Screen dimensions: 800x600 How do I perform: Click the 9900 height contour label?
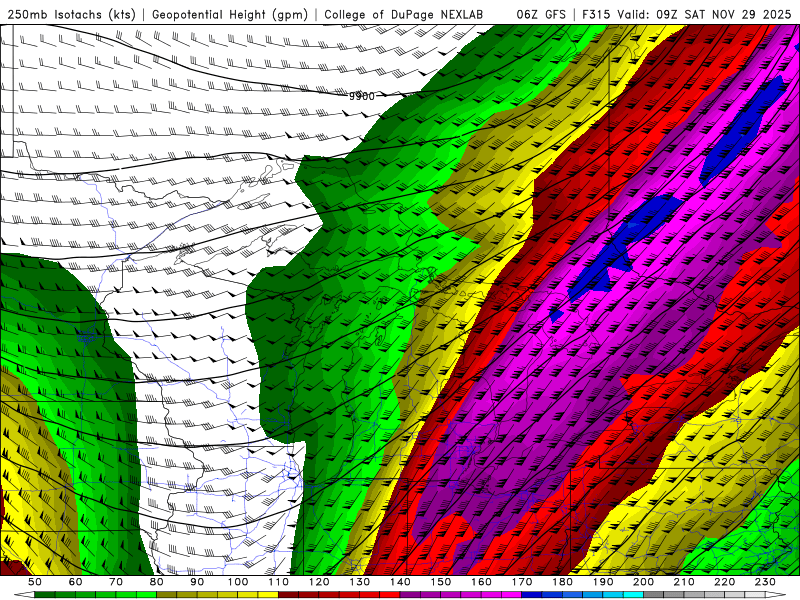pos(362,96)
